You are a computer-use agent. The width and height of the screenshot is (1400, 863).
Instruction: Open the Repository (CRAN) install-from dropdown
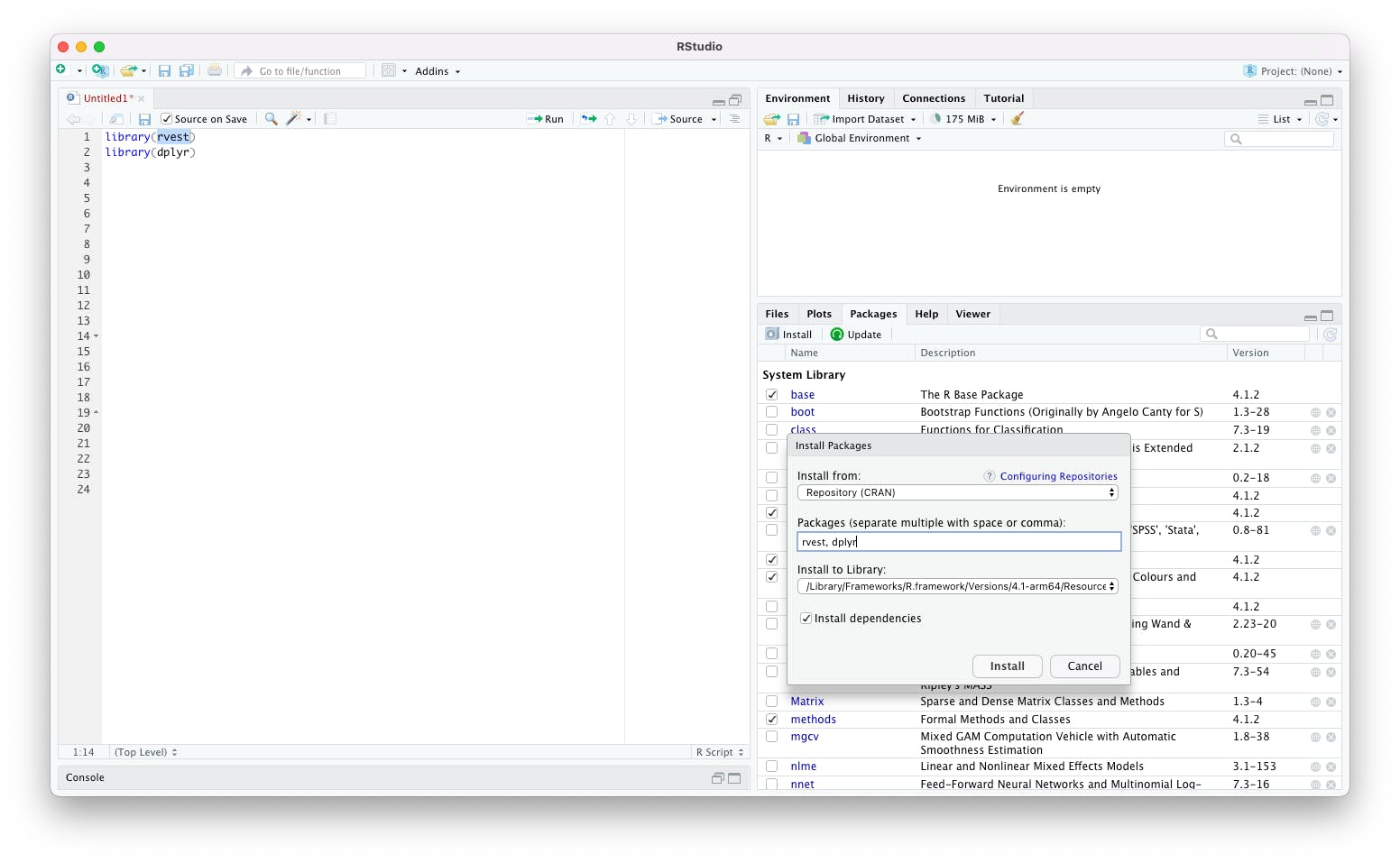click(958, 493)
